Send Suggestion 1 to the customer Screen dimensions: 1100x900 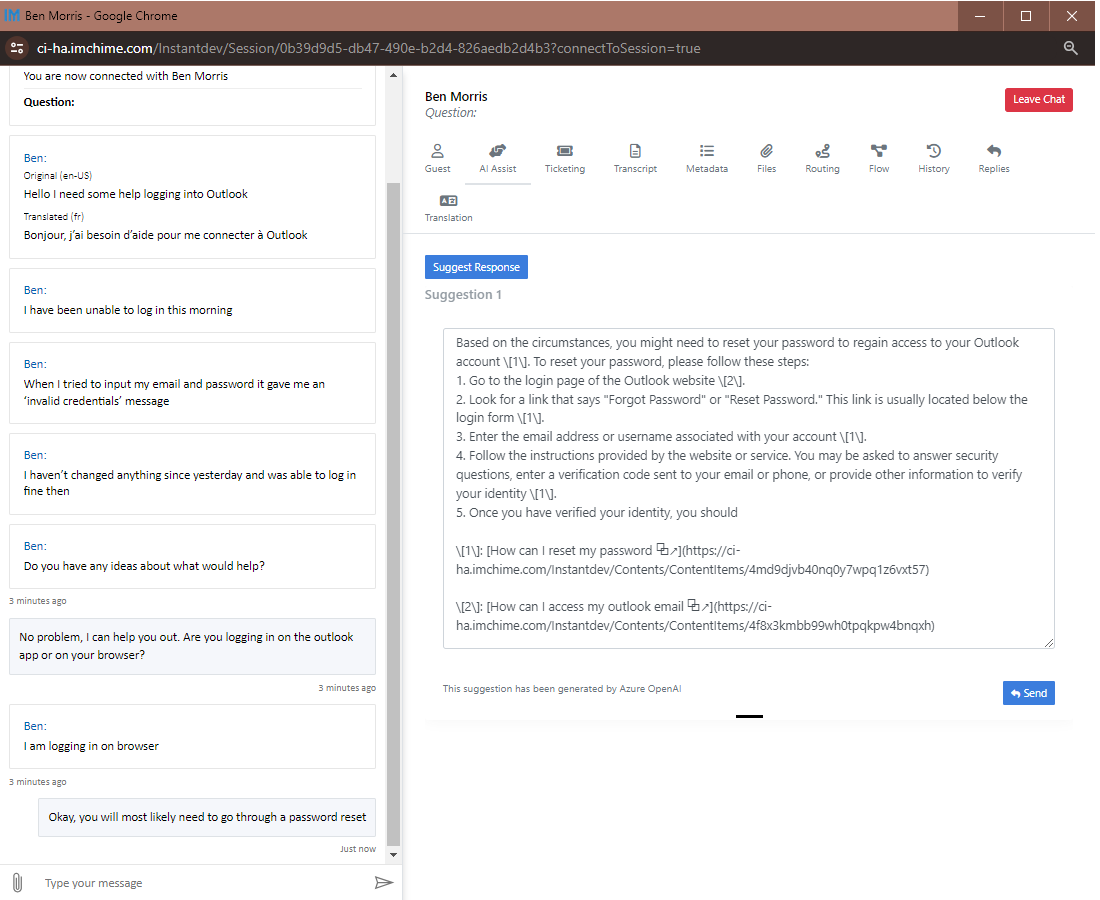point(1028,692)
